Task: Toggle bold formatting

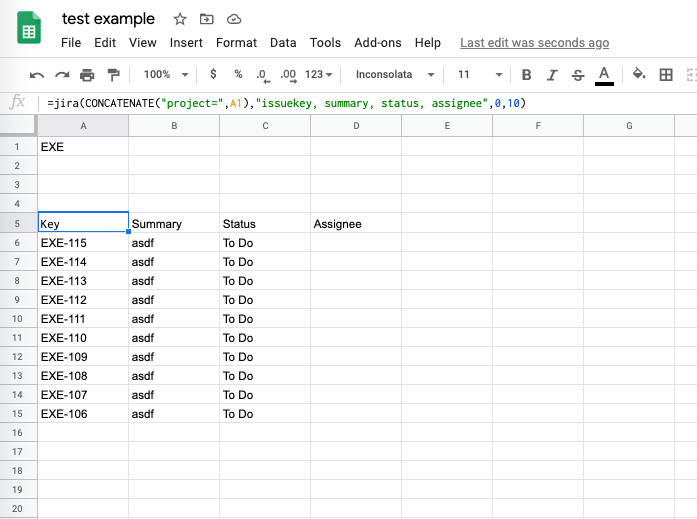Action: click(x=526, y=75)
